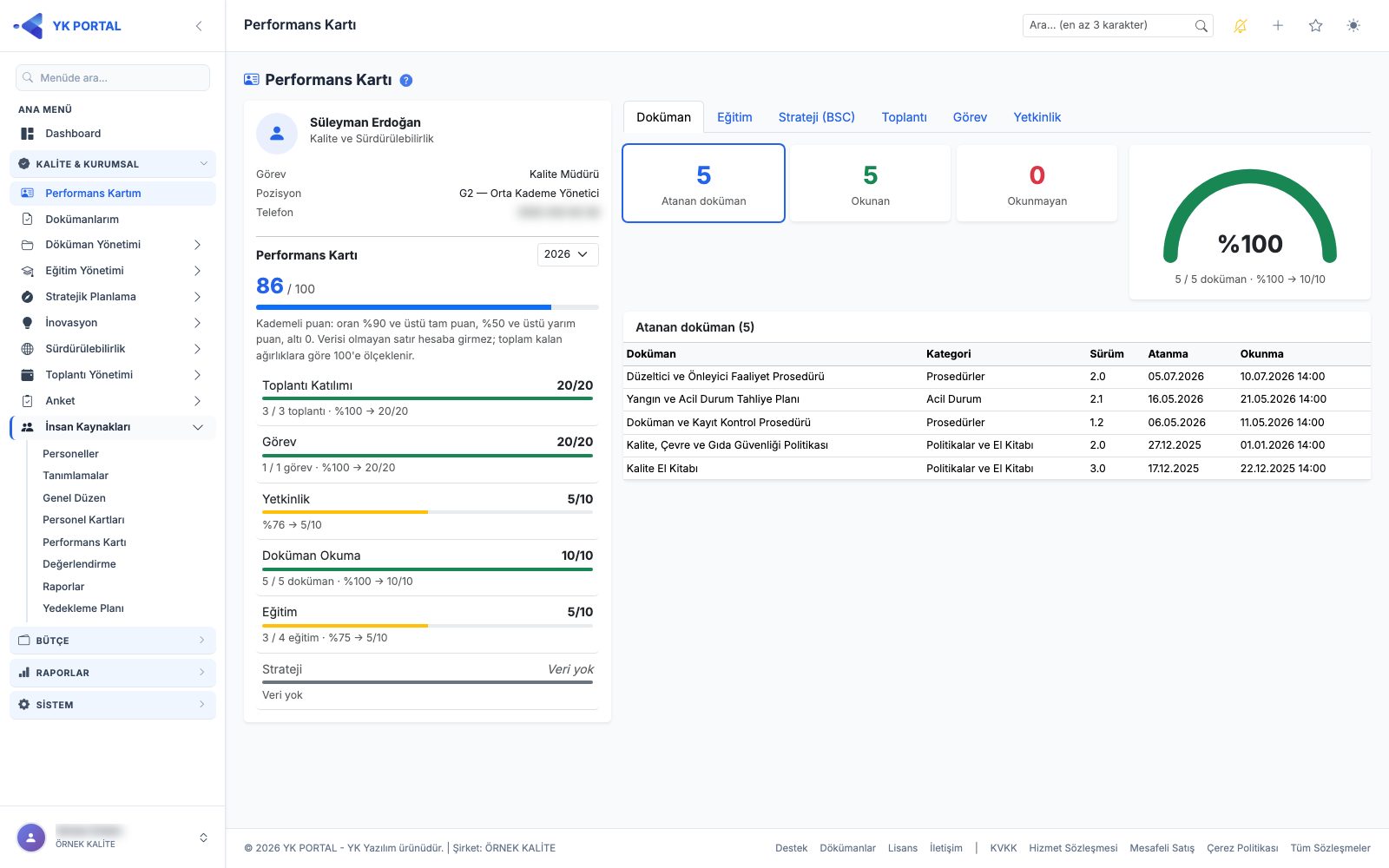Click the header Ara search input
This screenshot has height=868, width=1389.
coord(1107,25)
